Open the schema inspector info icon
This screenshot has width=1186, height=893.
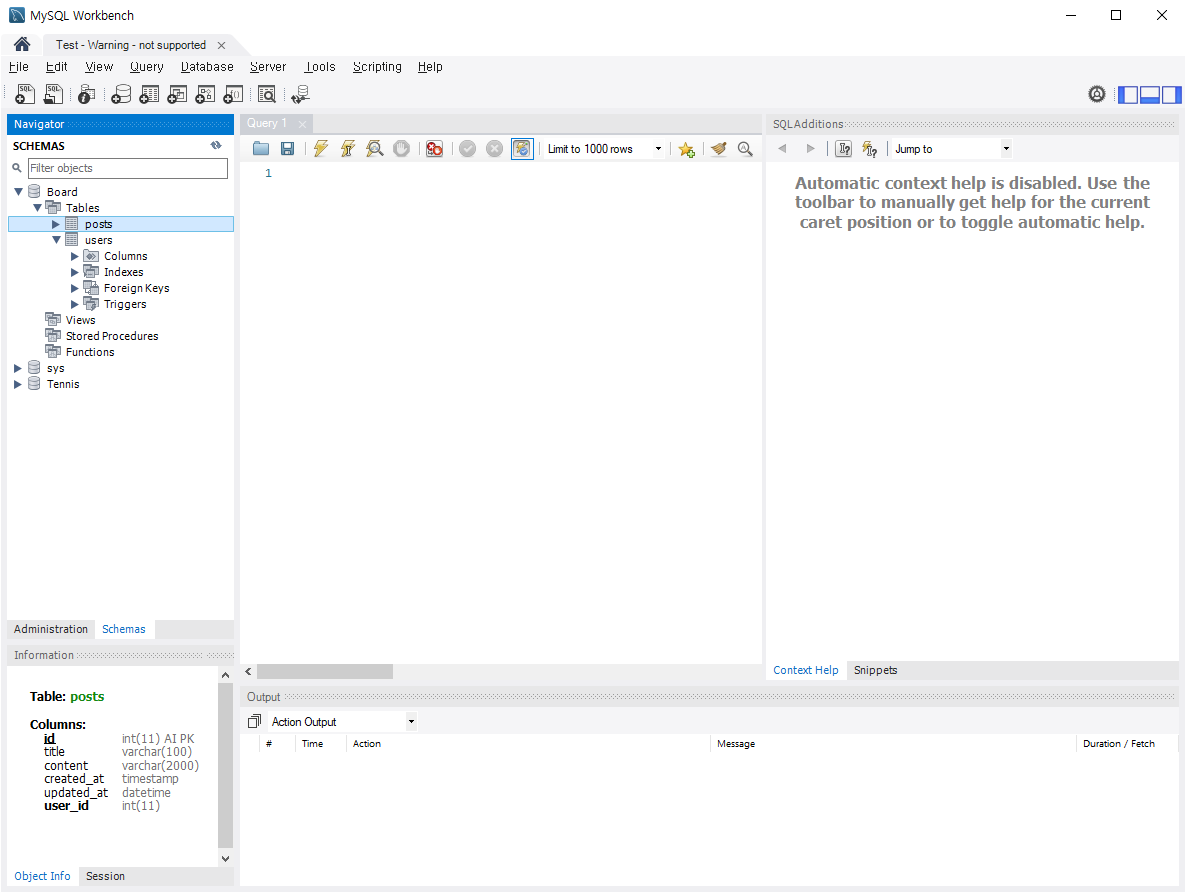(x=87, y=95)
